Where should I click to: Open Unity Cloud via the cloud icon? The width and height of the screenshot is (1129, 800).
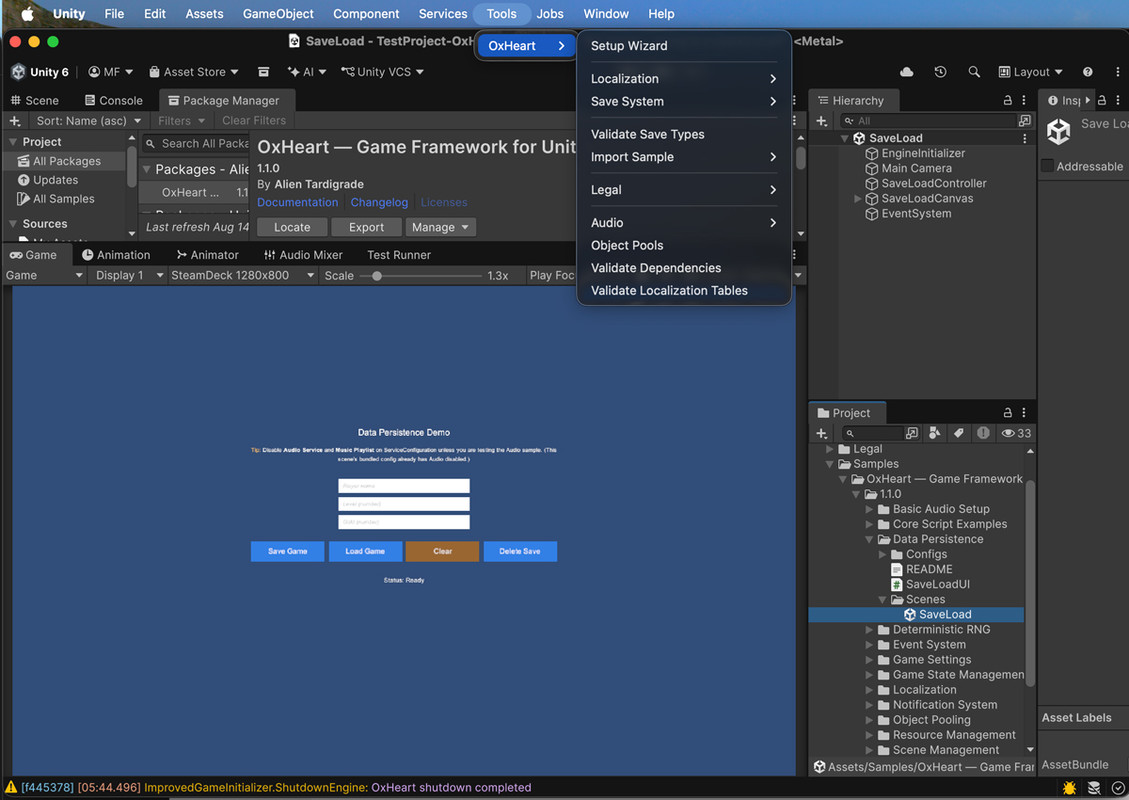(907, 72)
